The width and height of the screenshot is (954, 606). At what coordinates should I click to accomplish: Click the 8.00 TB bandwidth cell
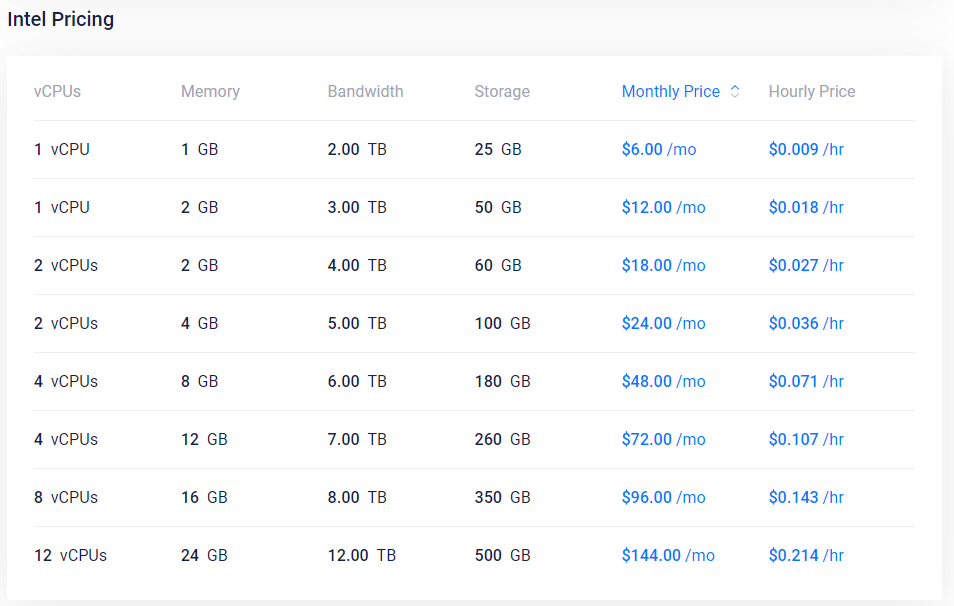(x=357, y=497)
